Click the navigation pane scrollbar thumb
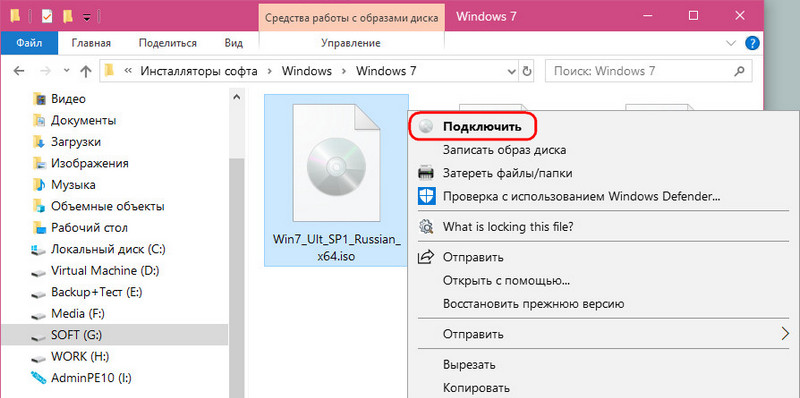Viewport: 800px width, 398px height. coord(236,277)
